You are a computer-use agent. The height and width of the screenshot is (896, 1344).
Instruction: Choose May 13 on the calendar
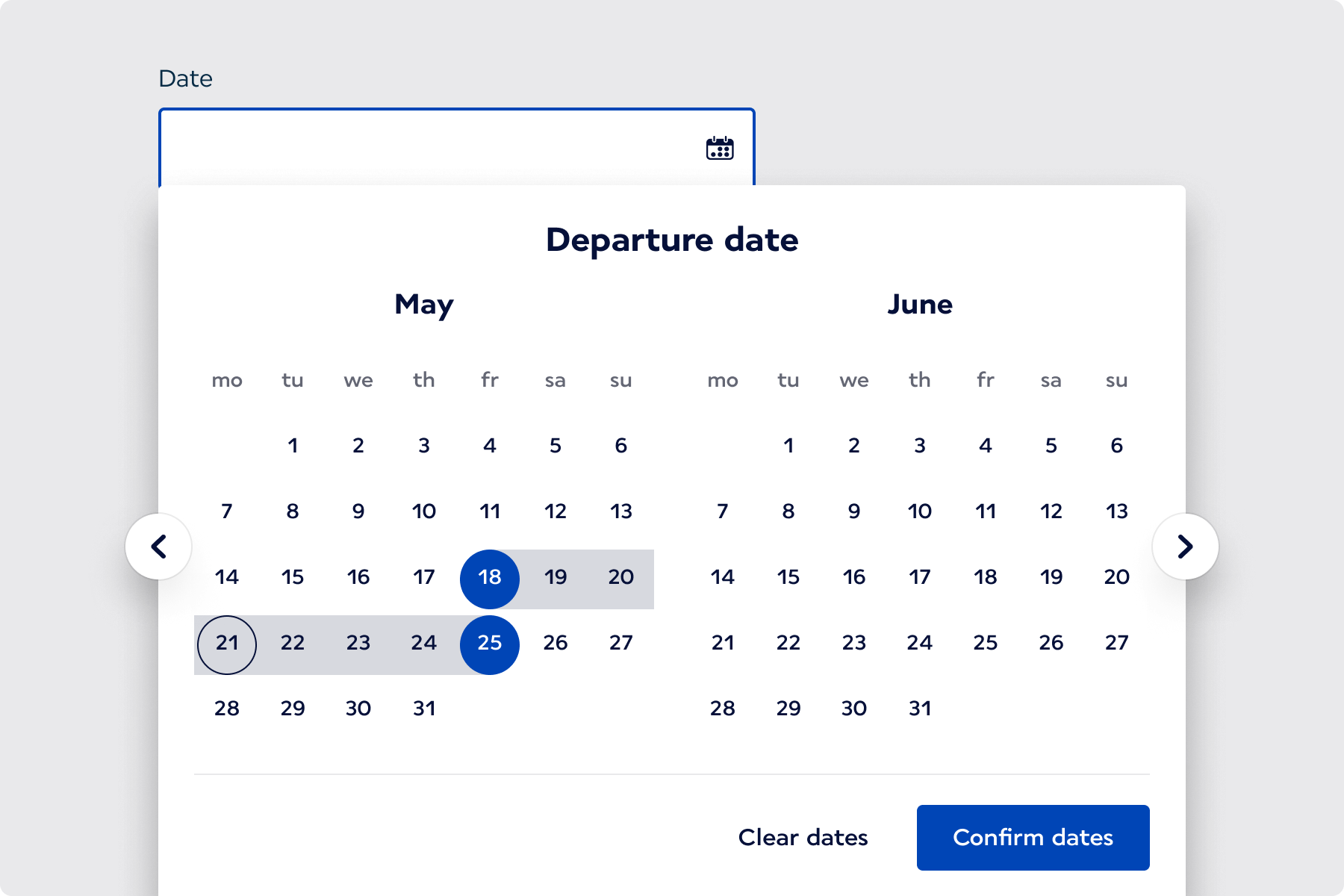coord(621,511)
